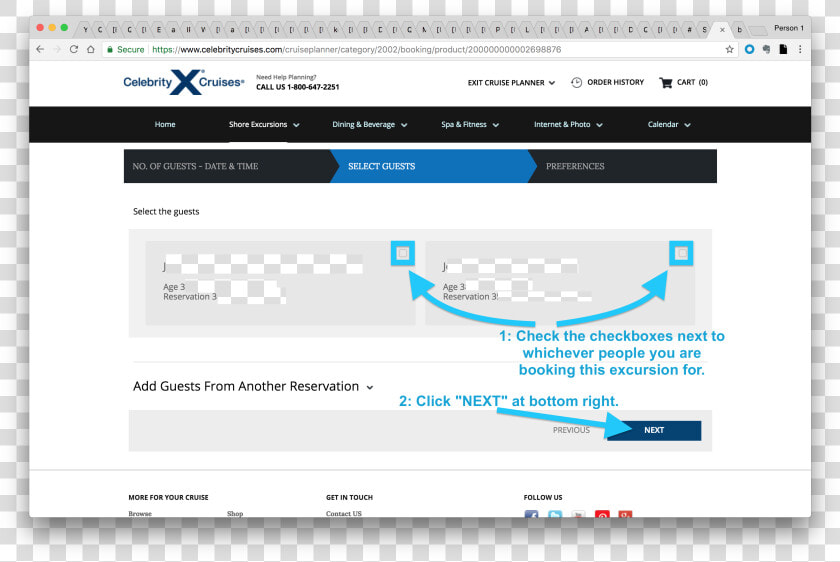Click the 'FOLLOW US' footer heading
This screenshot has width=840, height=562.
tap(543, 497)
